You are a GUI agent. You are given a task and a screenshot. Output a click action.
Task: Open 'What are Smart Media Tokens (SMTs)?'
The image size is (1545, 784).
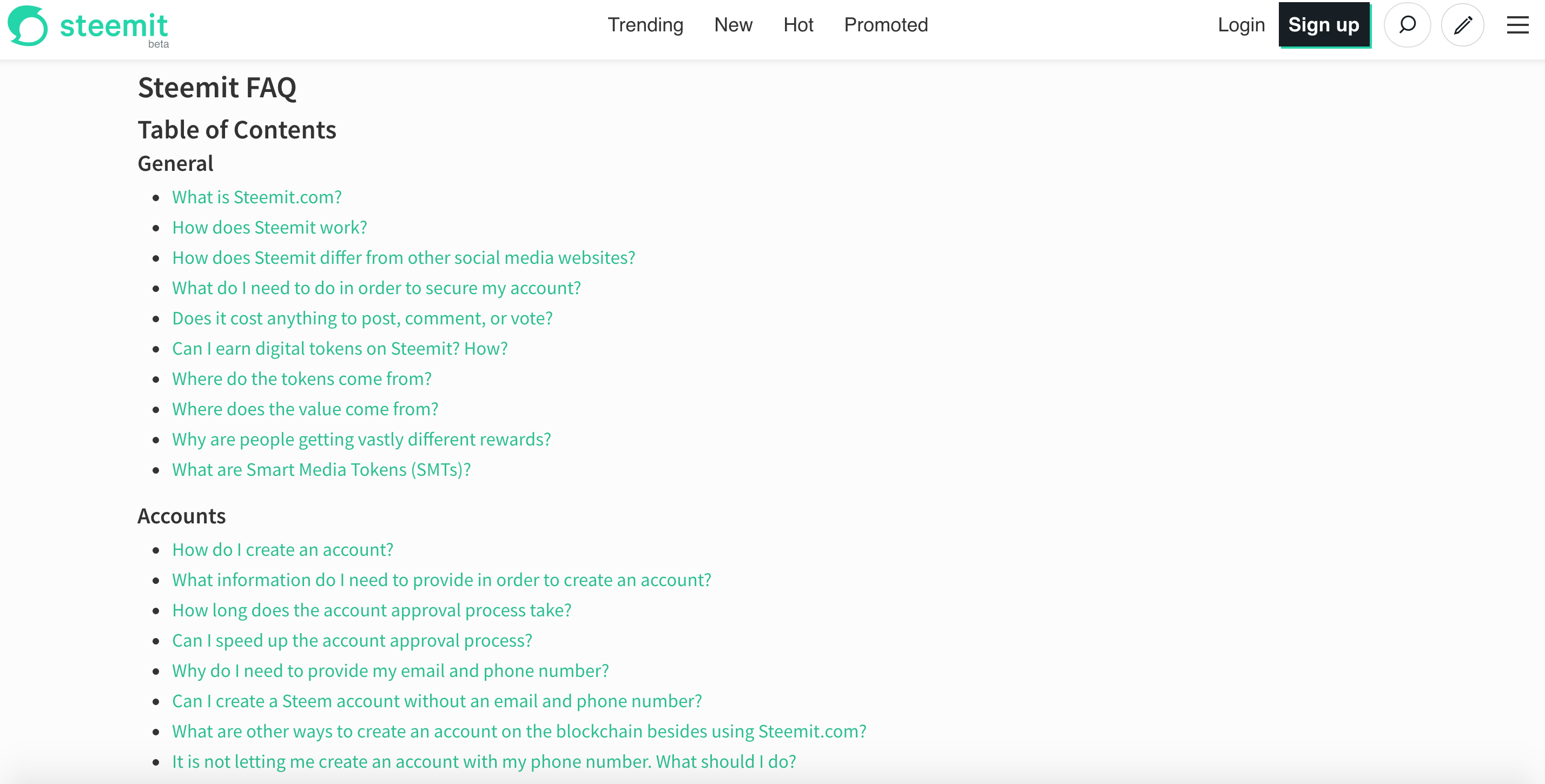pyautogui.click(x=321, y=470)
